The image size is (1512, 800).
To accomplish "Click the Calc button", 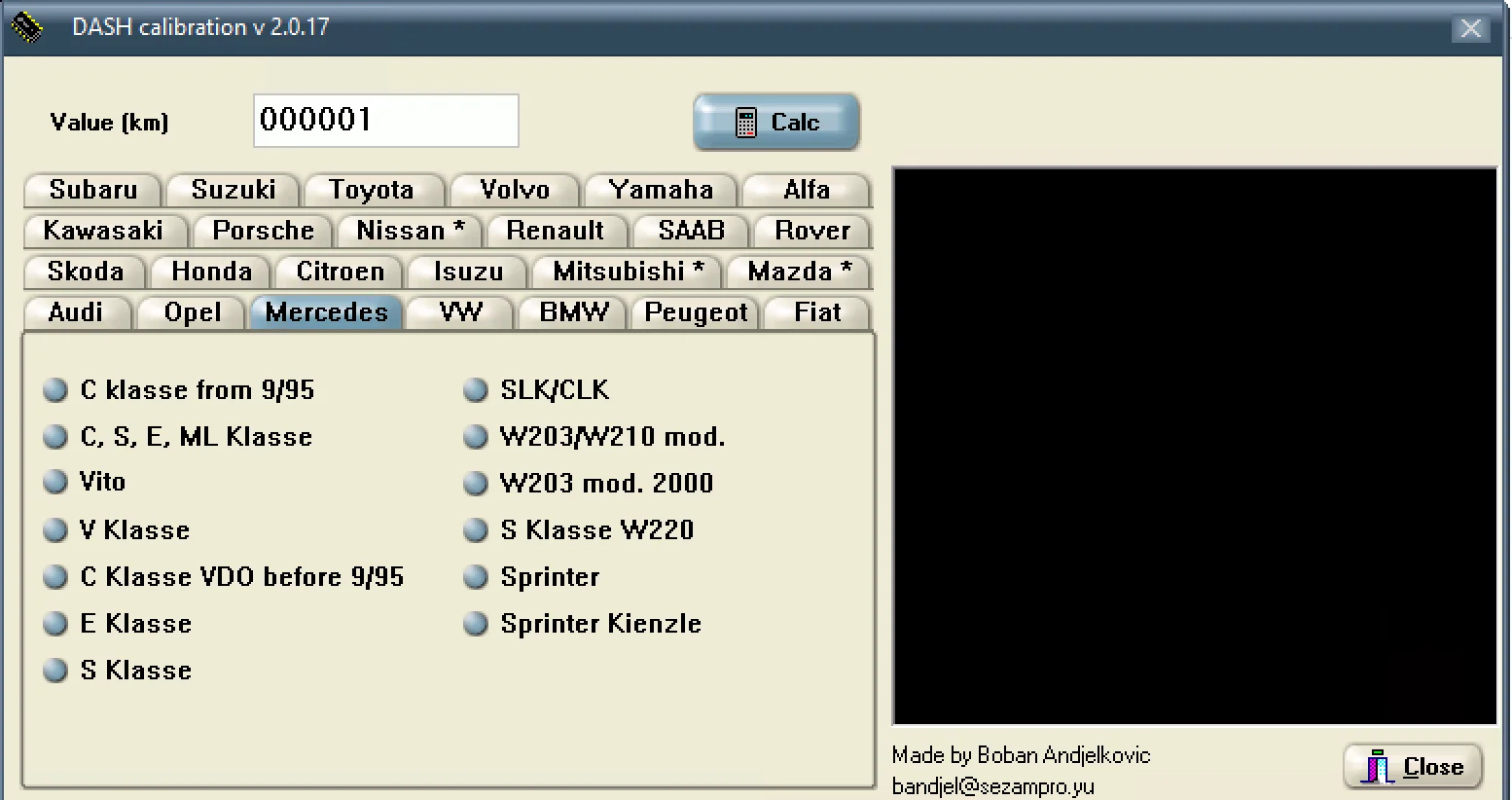I will pos(776,123).
